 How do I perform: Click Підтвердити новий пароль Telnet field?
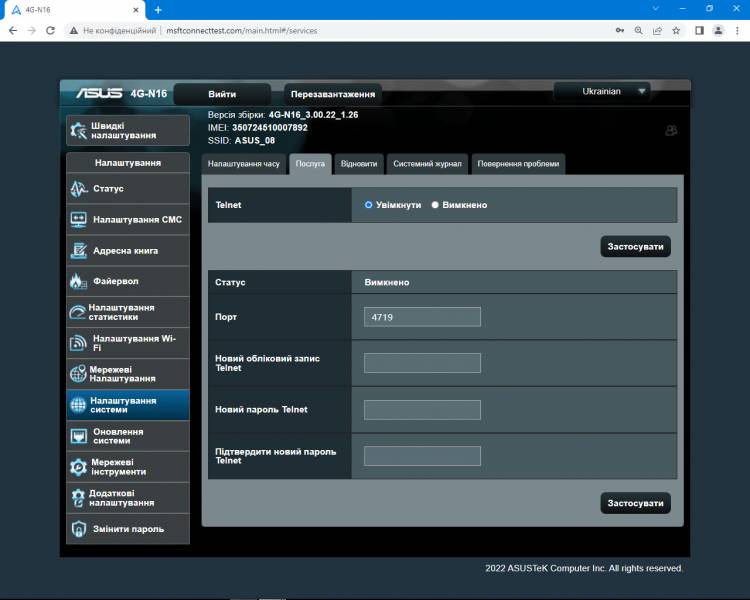tap(422, 456)
